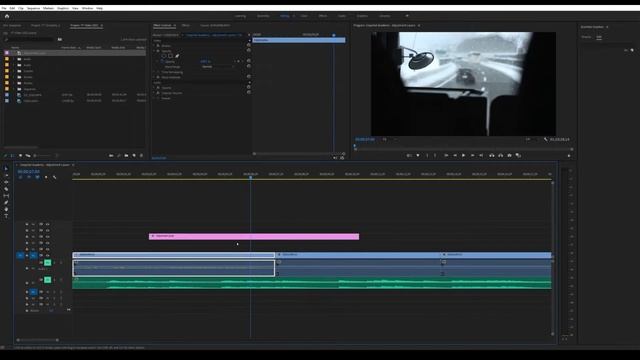Viewport: 640px width, 360px height.
Task: Open Button Editor plus in Program monitor
Action: coord(569,156)
